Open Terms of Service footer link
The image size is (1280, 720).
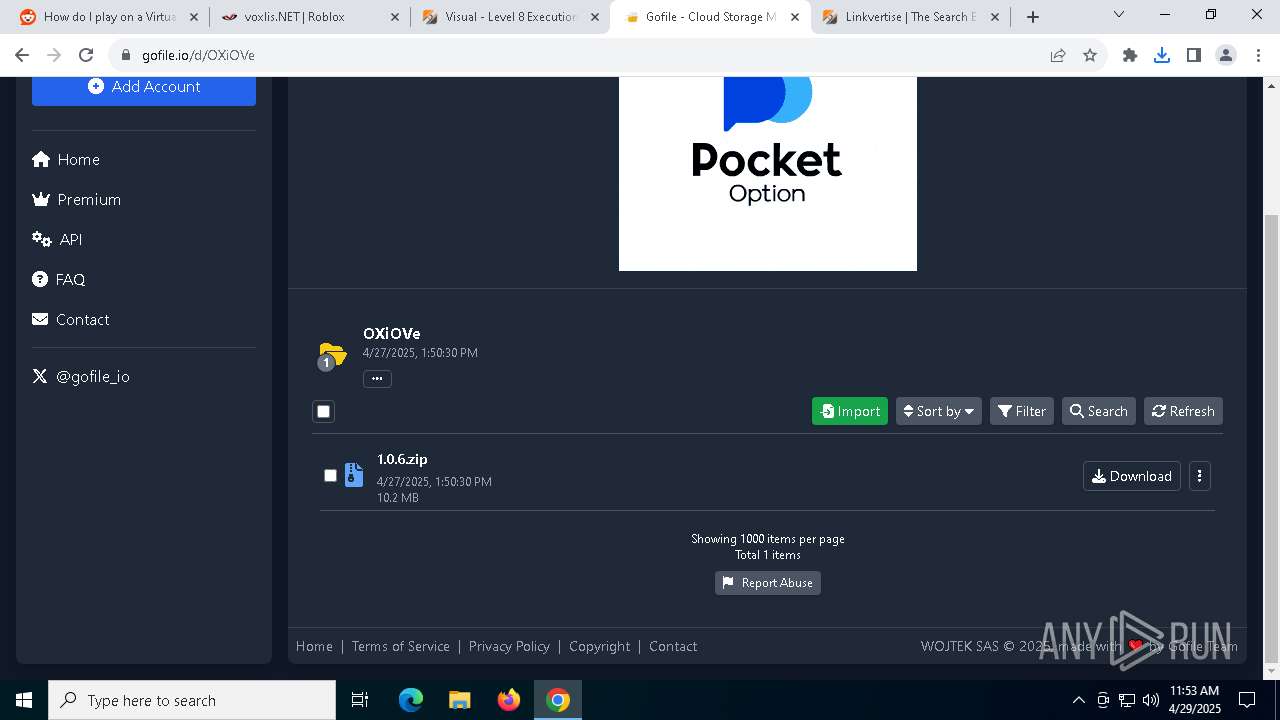coord(401,646)
